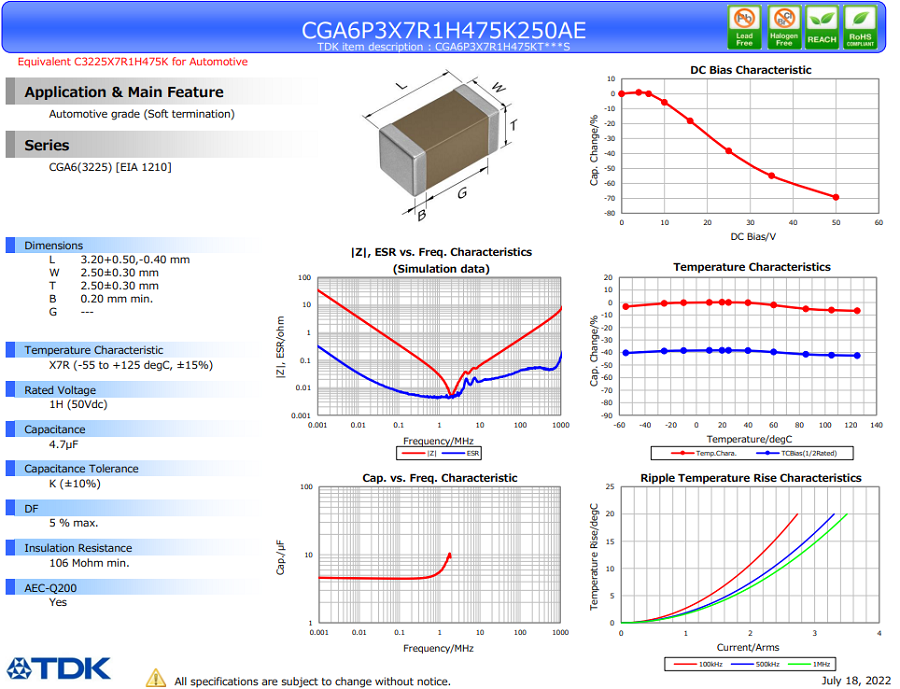Image resolution: width=900 pixels, height=689 pixels.
Task: Select the CGA6(3225) [EIA 1210] text
Action: point(110,167)
